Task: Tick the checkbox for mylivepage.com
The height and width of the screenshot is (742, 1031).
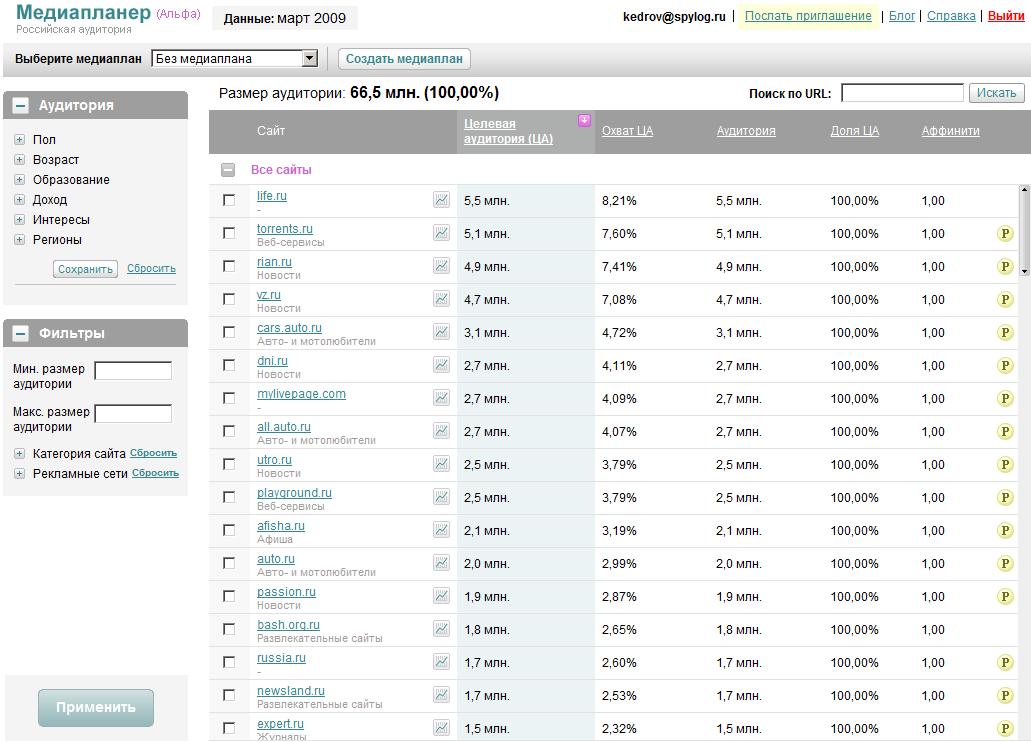Action: [x=229, y=398]
